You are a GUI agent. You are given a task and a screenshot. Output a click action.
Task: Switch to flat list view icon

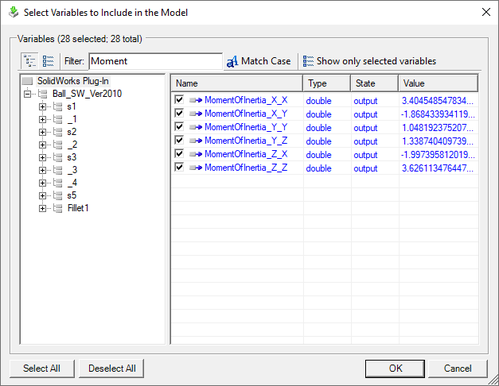(48, 61)
